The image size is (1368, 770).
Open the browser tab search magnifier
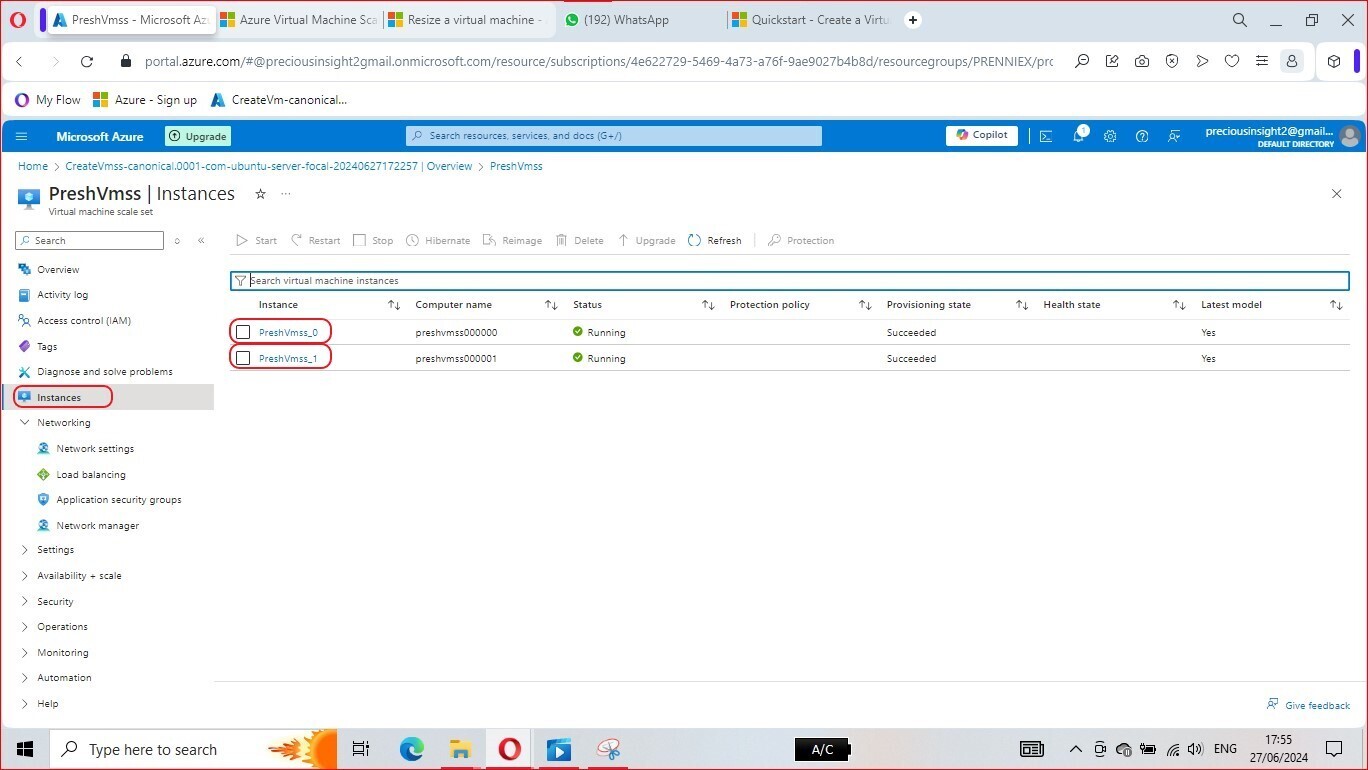pos(1240,20)
